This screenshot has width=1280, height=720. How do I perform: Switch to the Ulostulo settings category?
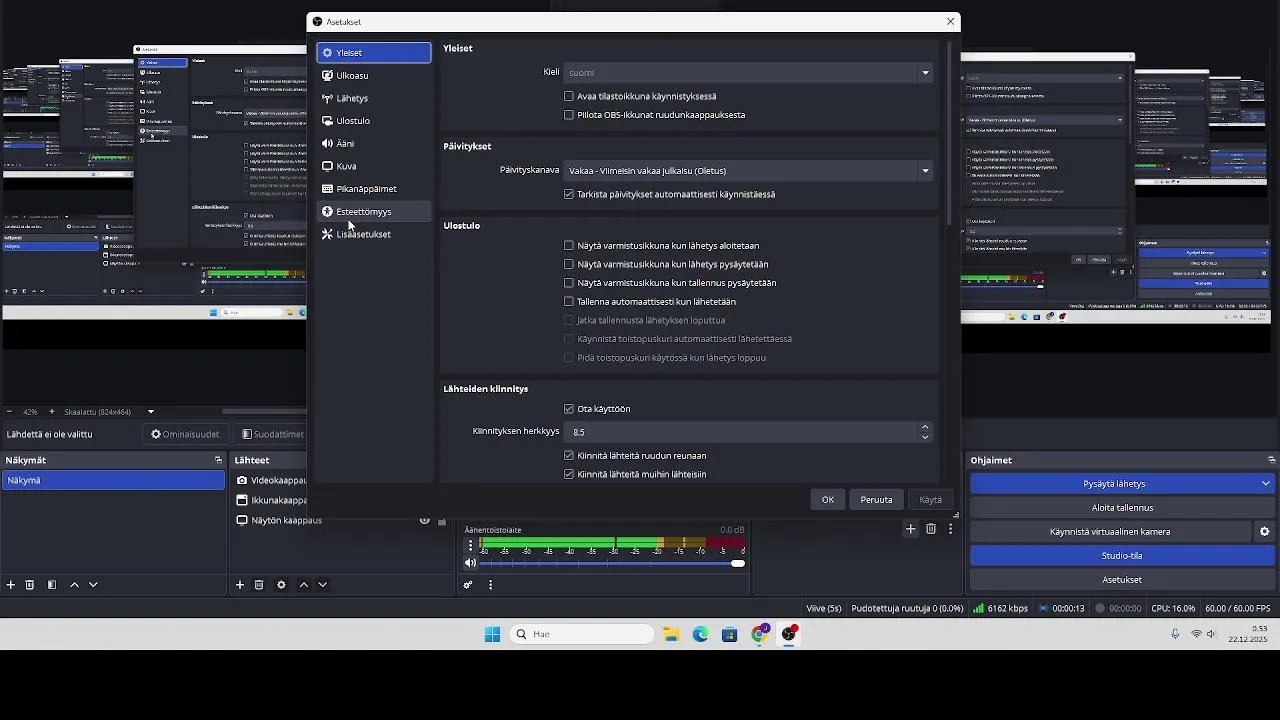[374, 121]
